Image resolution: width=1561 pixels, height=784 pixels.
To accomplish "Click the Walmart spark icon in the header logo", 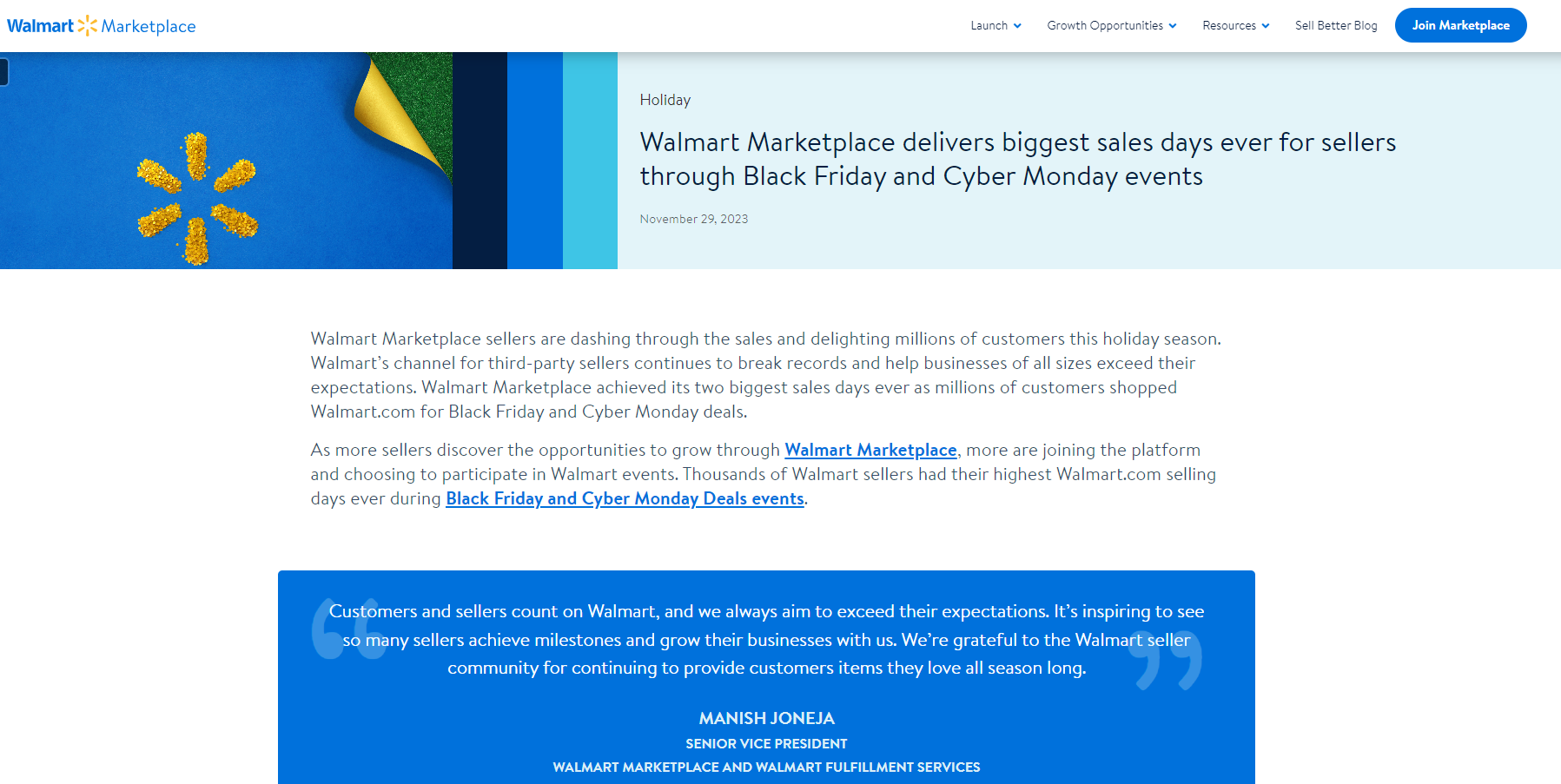I will (87, 26).
